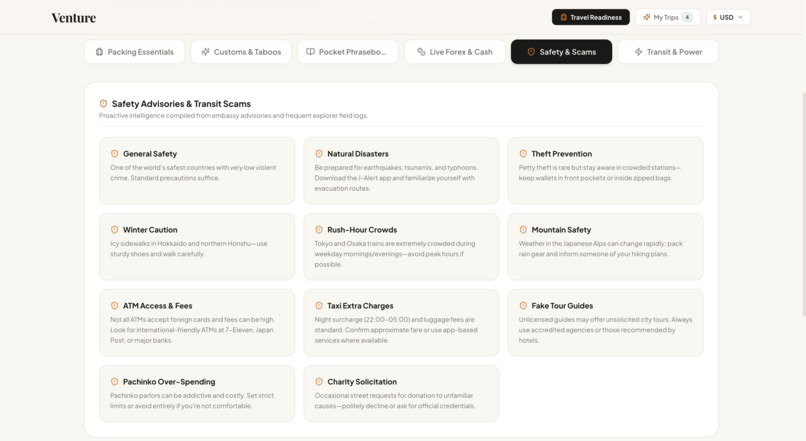Switch to Pocket Phrasebook tab

(x=348, y=52)
